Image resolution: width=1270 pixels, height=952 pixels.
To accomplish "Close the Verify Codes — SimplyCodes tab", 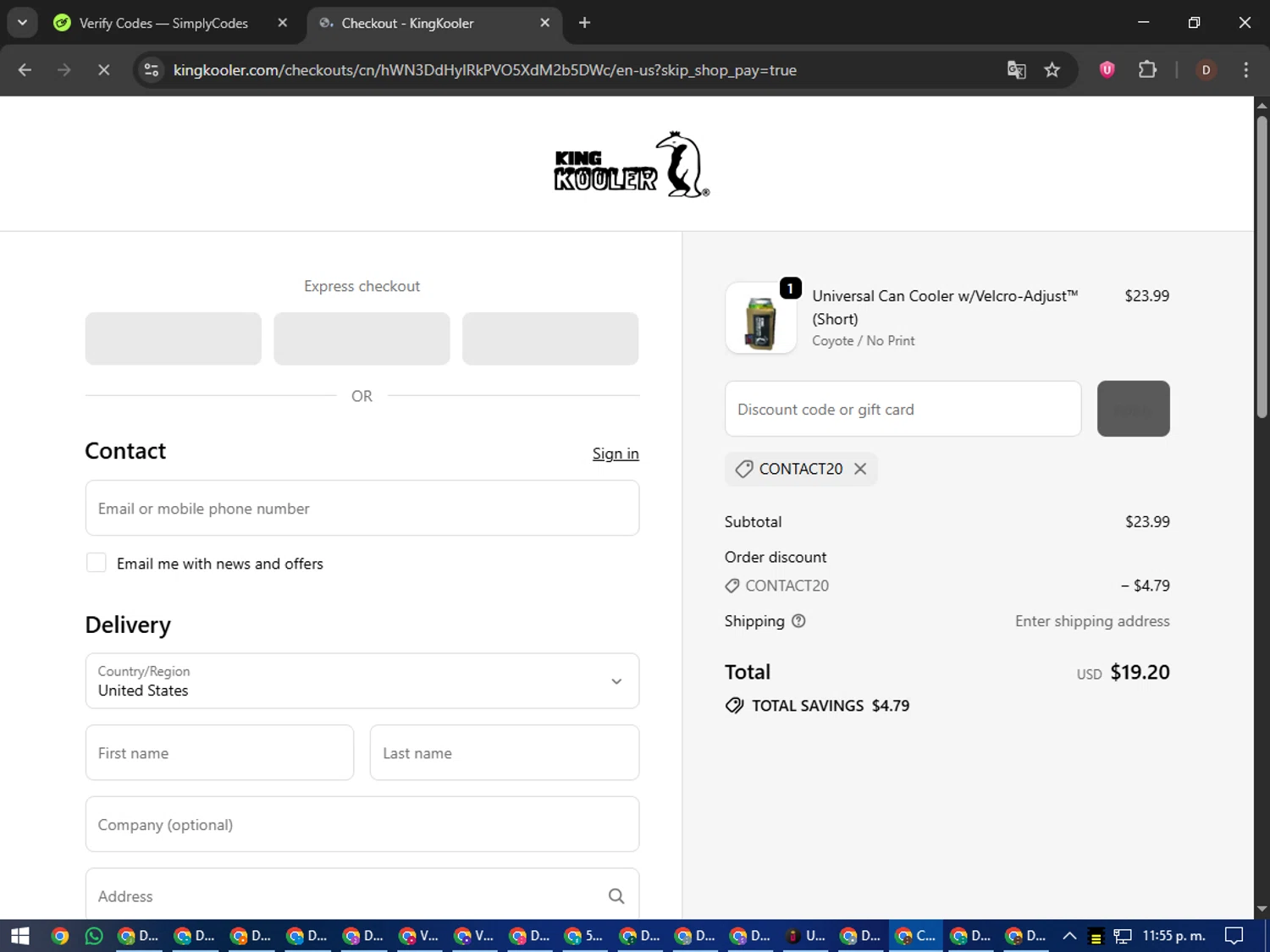I will (283, 23).
